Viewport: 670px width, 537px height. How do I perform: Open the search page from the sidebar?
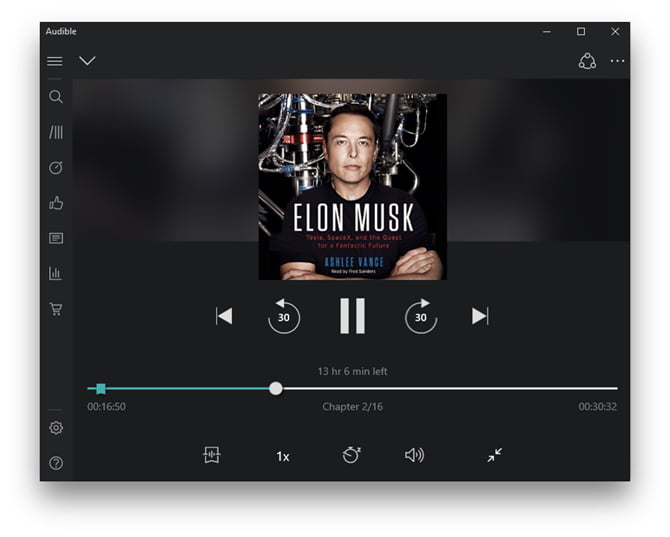click(x=56, y=97)
